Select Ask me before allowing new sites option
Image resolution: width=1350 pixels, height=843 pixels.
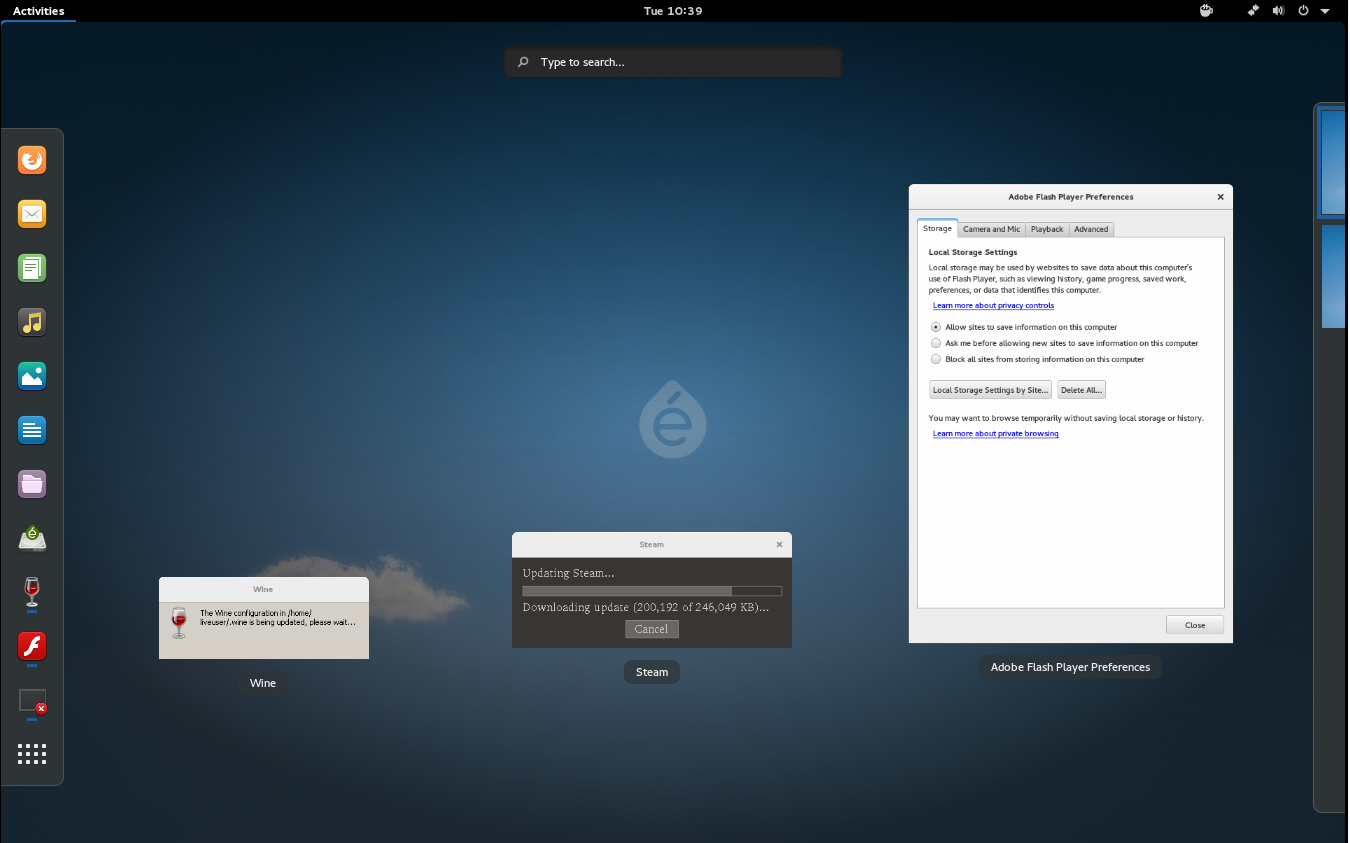(x=936, y=343)
